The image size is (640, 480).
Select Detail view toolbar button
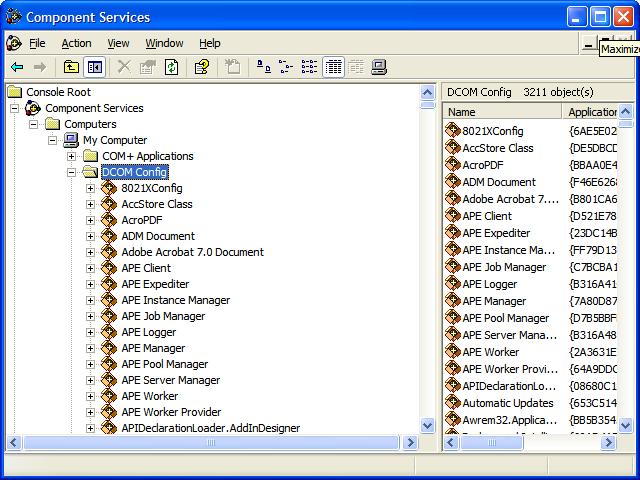(333, 67)
